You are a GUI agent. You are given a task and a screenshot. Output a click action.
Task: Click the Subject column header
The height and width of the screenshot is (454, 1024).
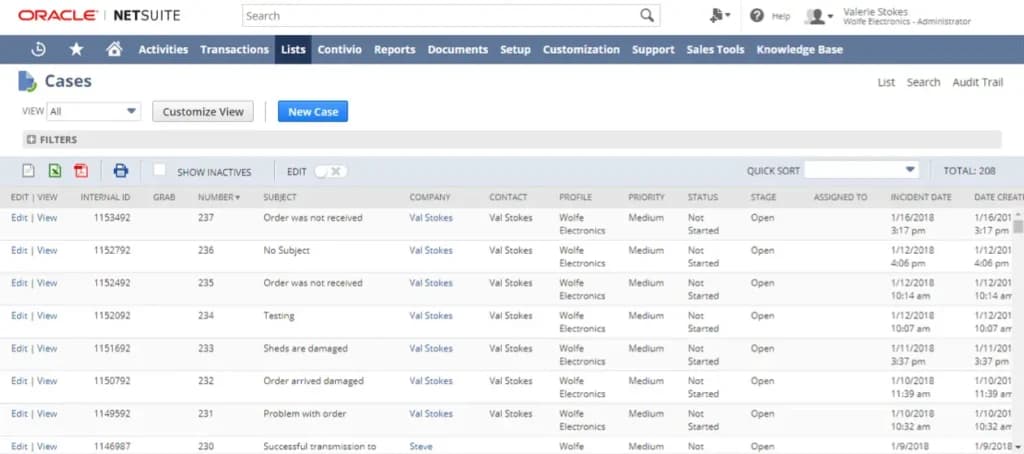pos(280,197)
